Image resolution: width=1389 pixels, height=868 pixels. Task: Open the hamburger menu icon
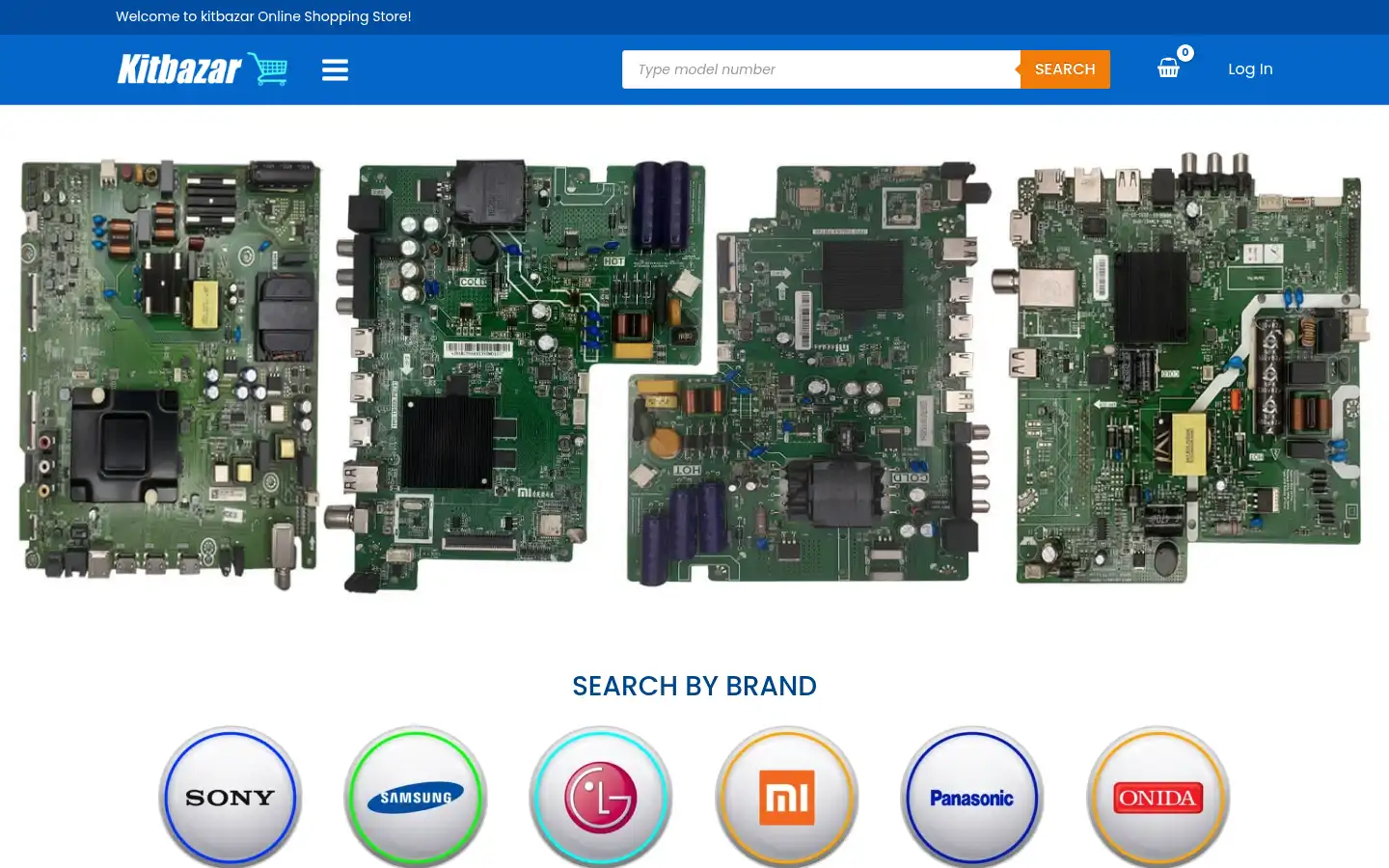coord(335,69)
